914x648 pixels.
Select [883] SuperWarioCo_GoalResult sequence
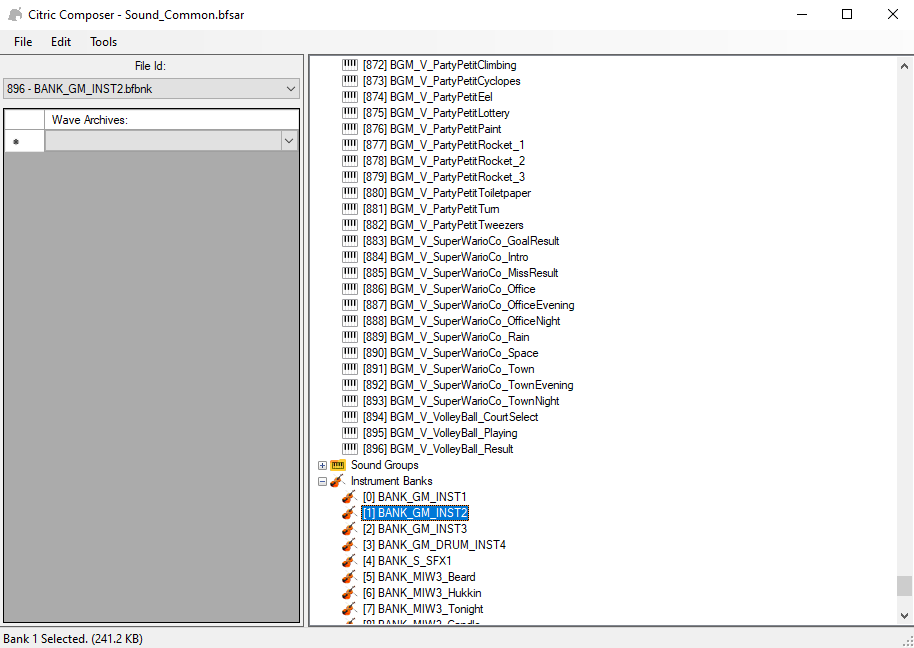click(461, 241)
